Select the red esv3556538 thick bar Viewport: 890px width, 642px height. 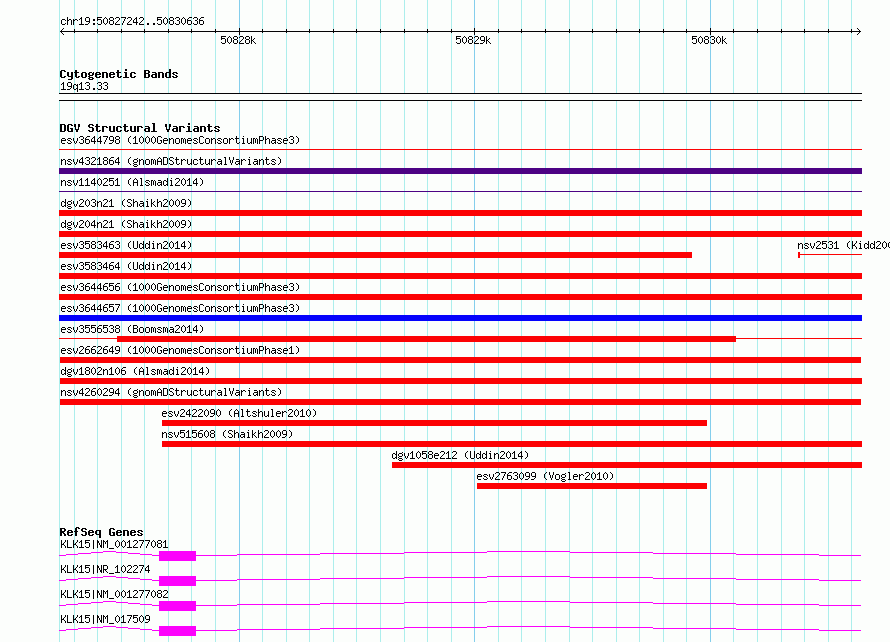click(x=426, y=339)
